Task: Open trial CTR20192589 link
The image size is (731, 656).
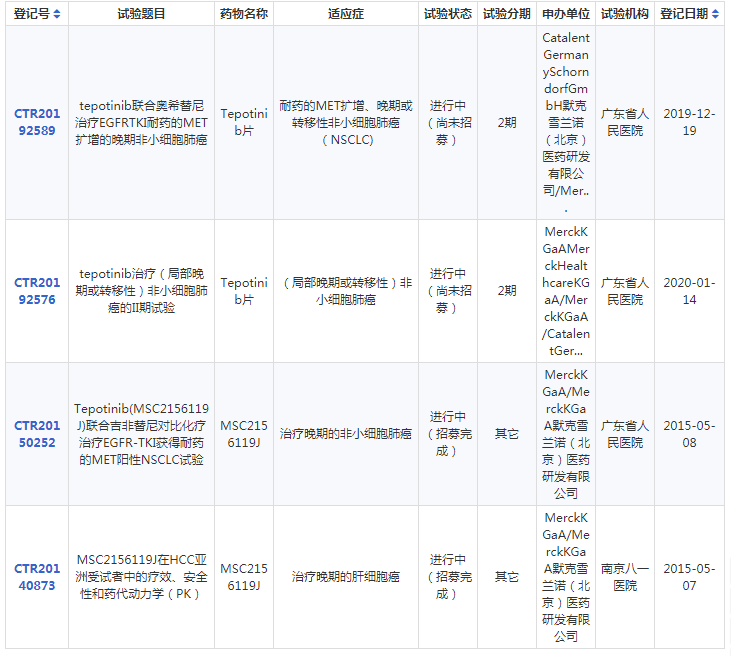Action: pos(37,122)
